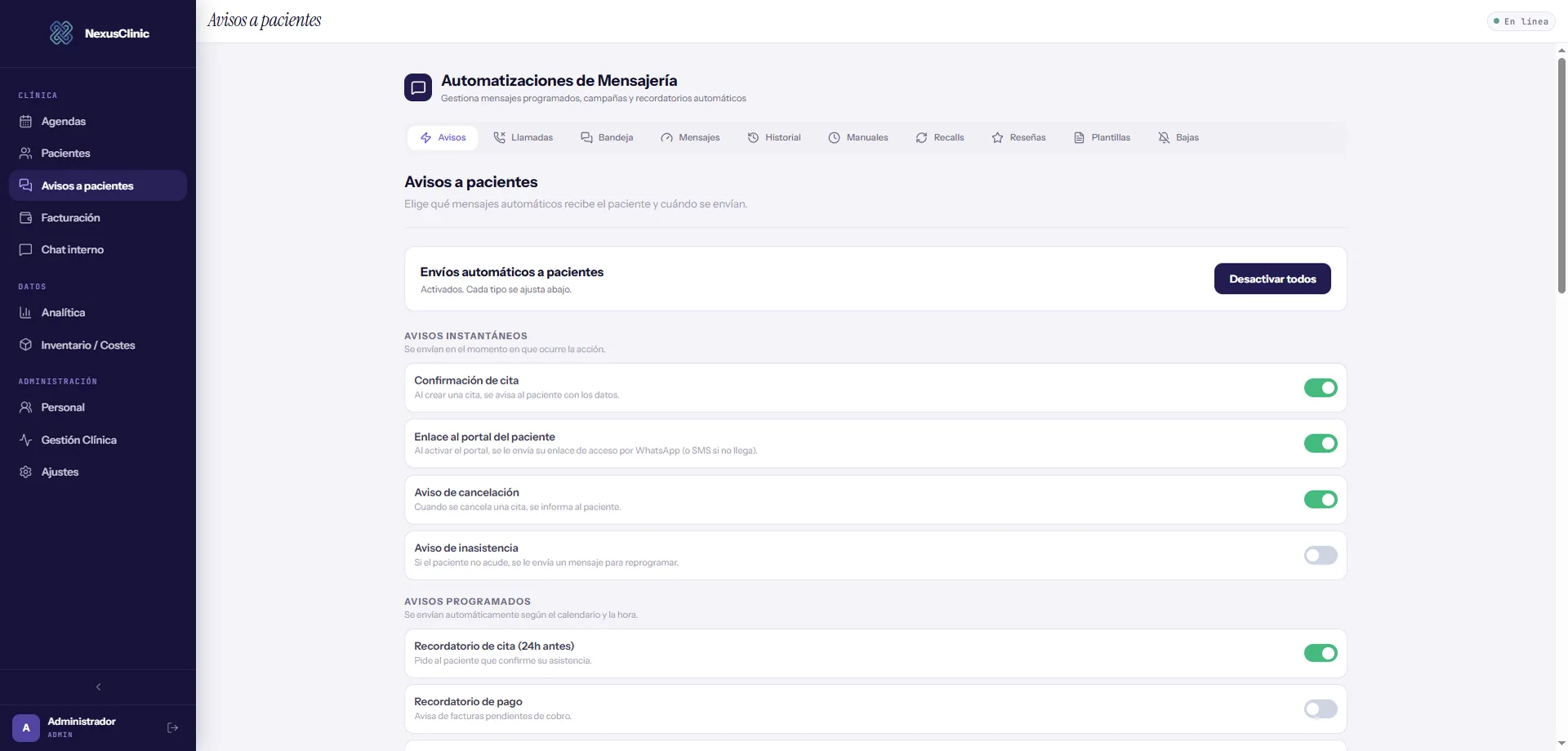Click the NexusClinic logo icon

pyautogui.click(x=61, y=33)
